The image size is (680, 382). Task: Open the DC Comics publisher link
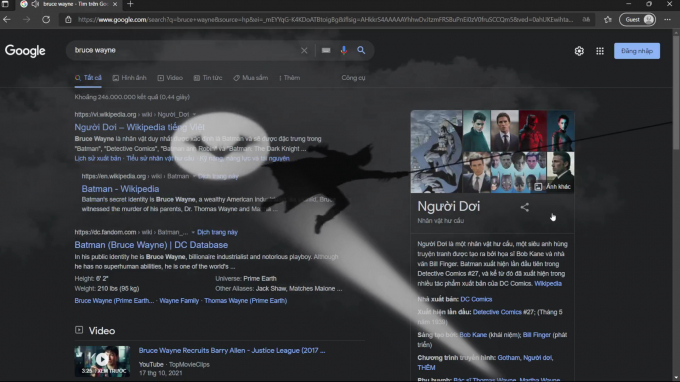pyautogui.click(x=476, y=299)
